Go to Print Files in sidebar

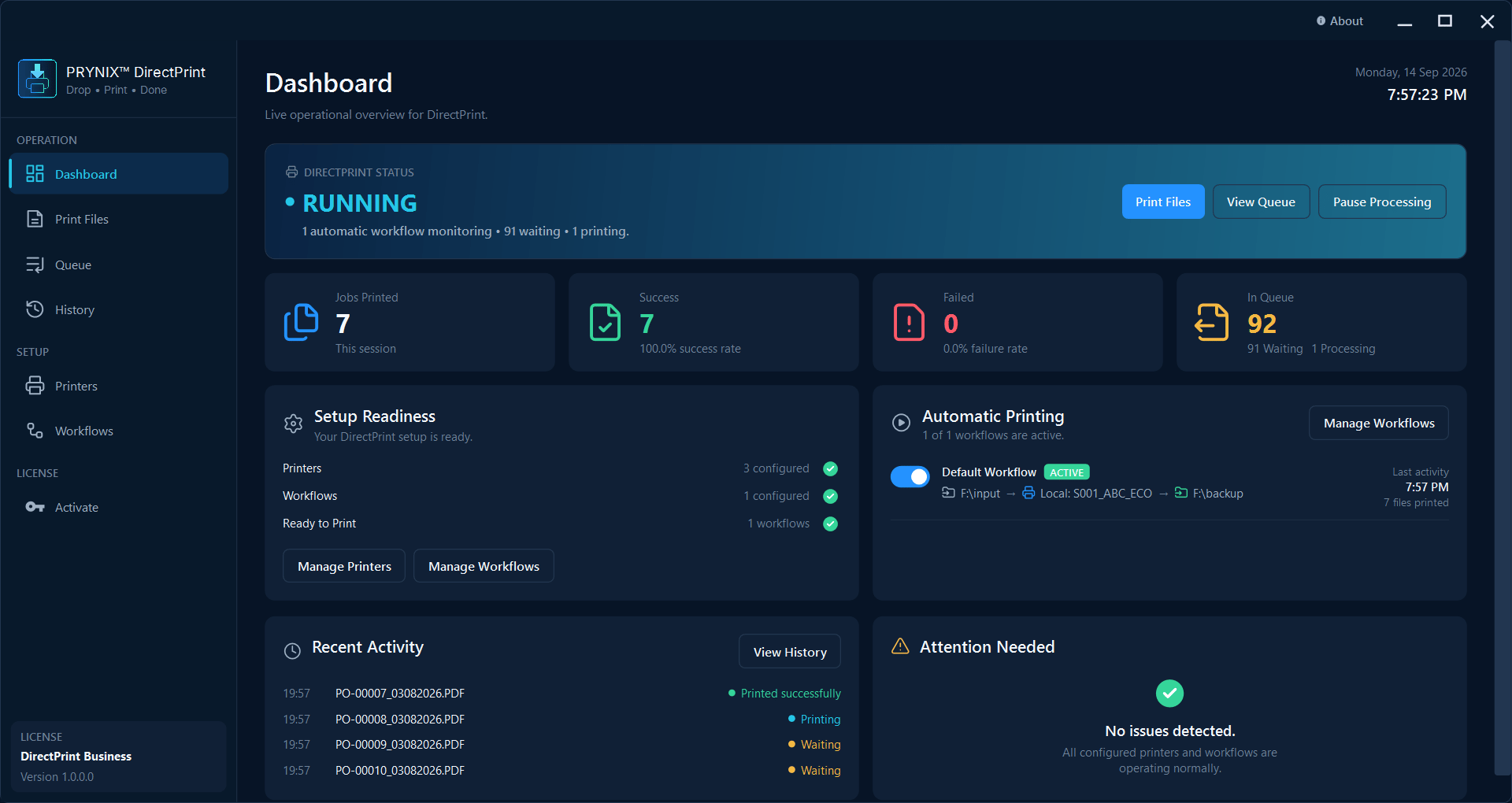coord(119,219)
